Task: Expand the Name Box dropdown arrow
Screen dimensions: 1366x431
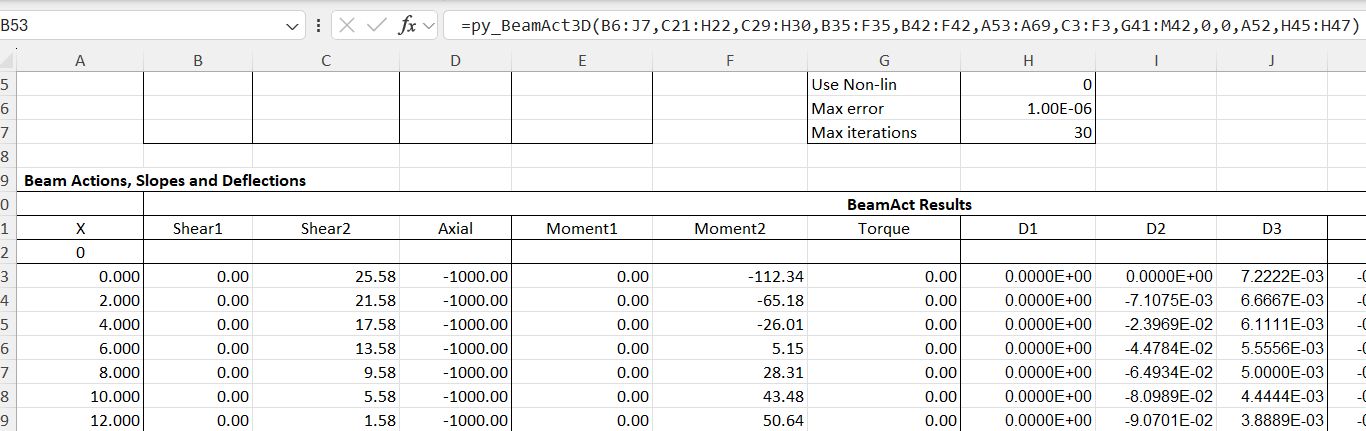Action: [292, 25]
